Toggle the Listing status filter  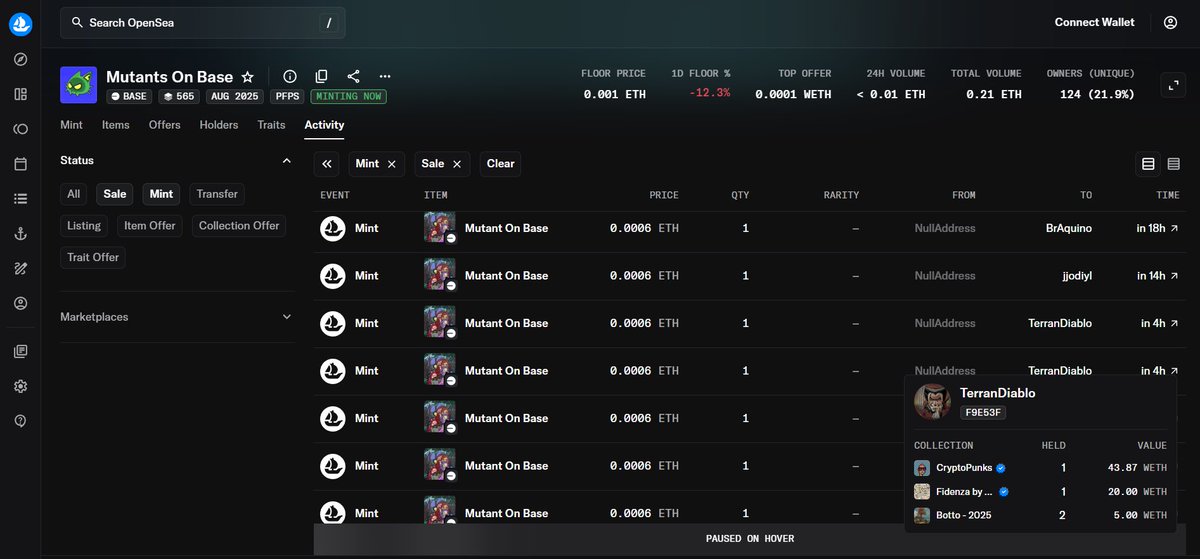pyautogui.click(x=84, y=226)
